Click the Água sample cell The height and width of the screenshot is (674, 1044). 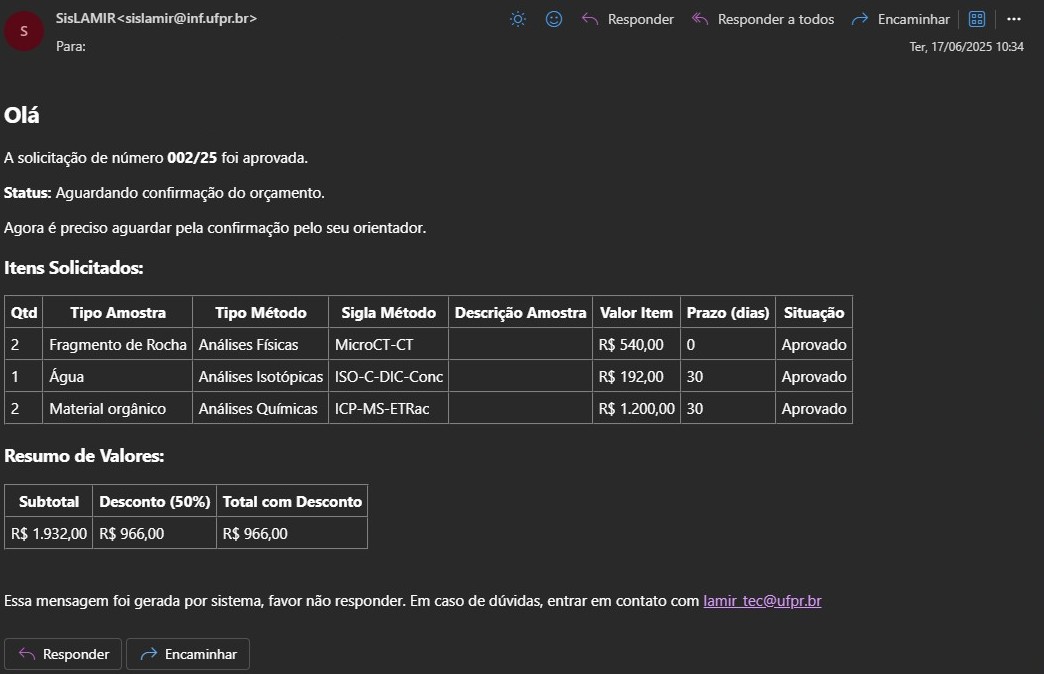(x=118, y=377)
